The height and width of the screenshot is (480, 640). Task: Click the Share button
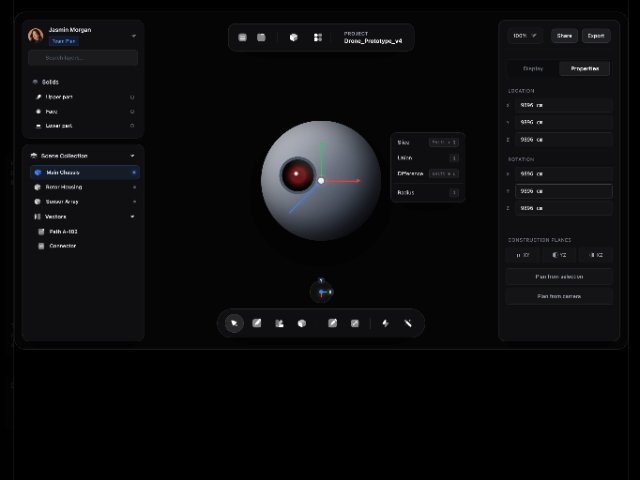point(564,35)
